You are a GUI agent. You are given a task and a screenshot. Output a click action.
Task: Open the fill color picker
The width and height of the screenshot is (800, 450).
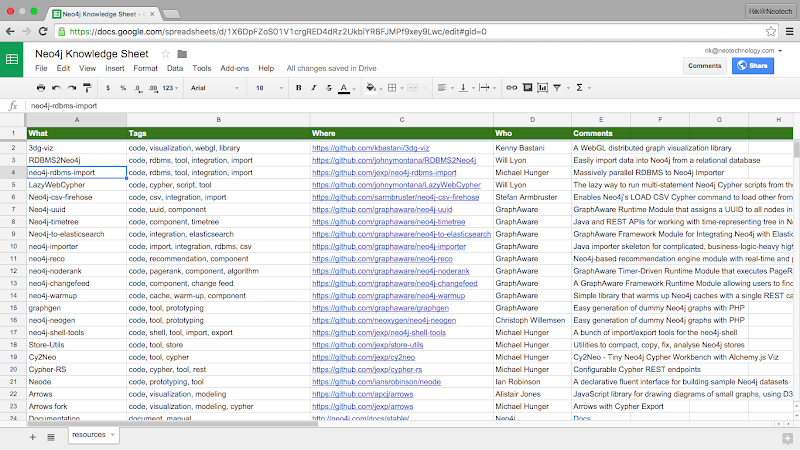(371, 88)
